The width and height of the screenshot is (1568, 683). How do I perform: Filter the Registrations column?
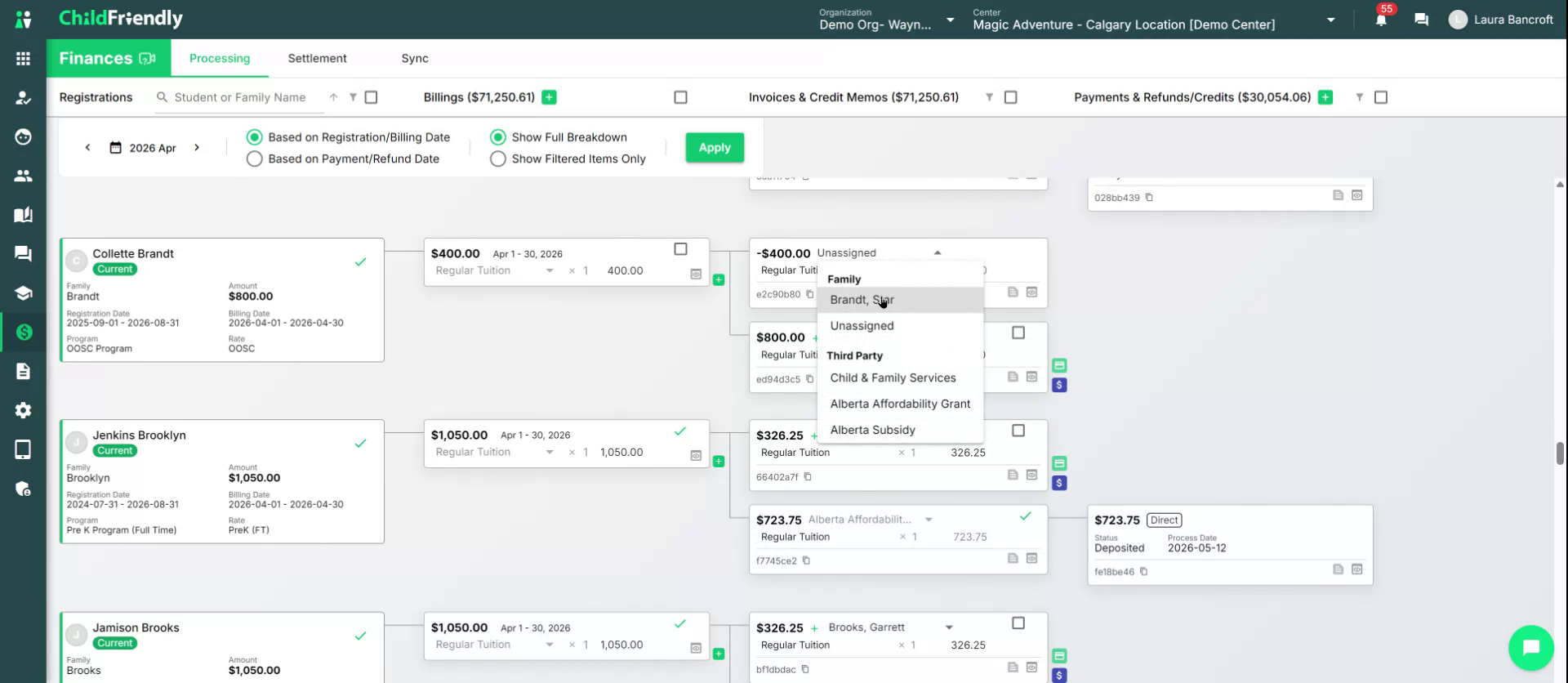pos(353,97)
